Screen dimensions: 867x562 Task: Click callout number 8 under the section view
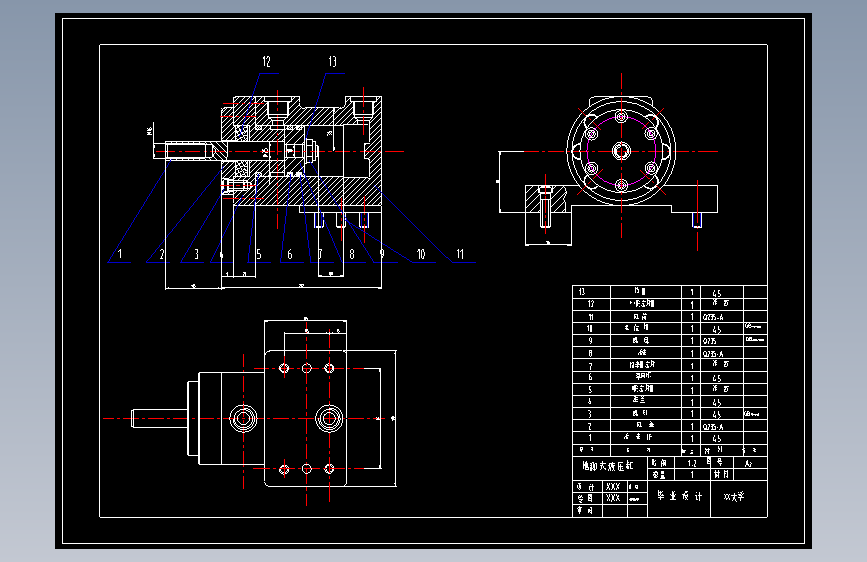point(352,254)
